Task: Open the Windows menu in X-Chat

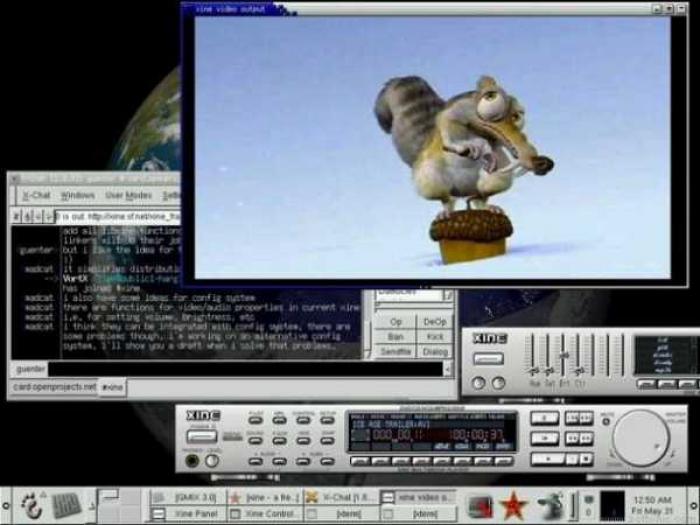Action: tap(78, 196)
